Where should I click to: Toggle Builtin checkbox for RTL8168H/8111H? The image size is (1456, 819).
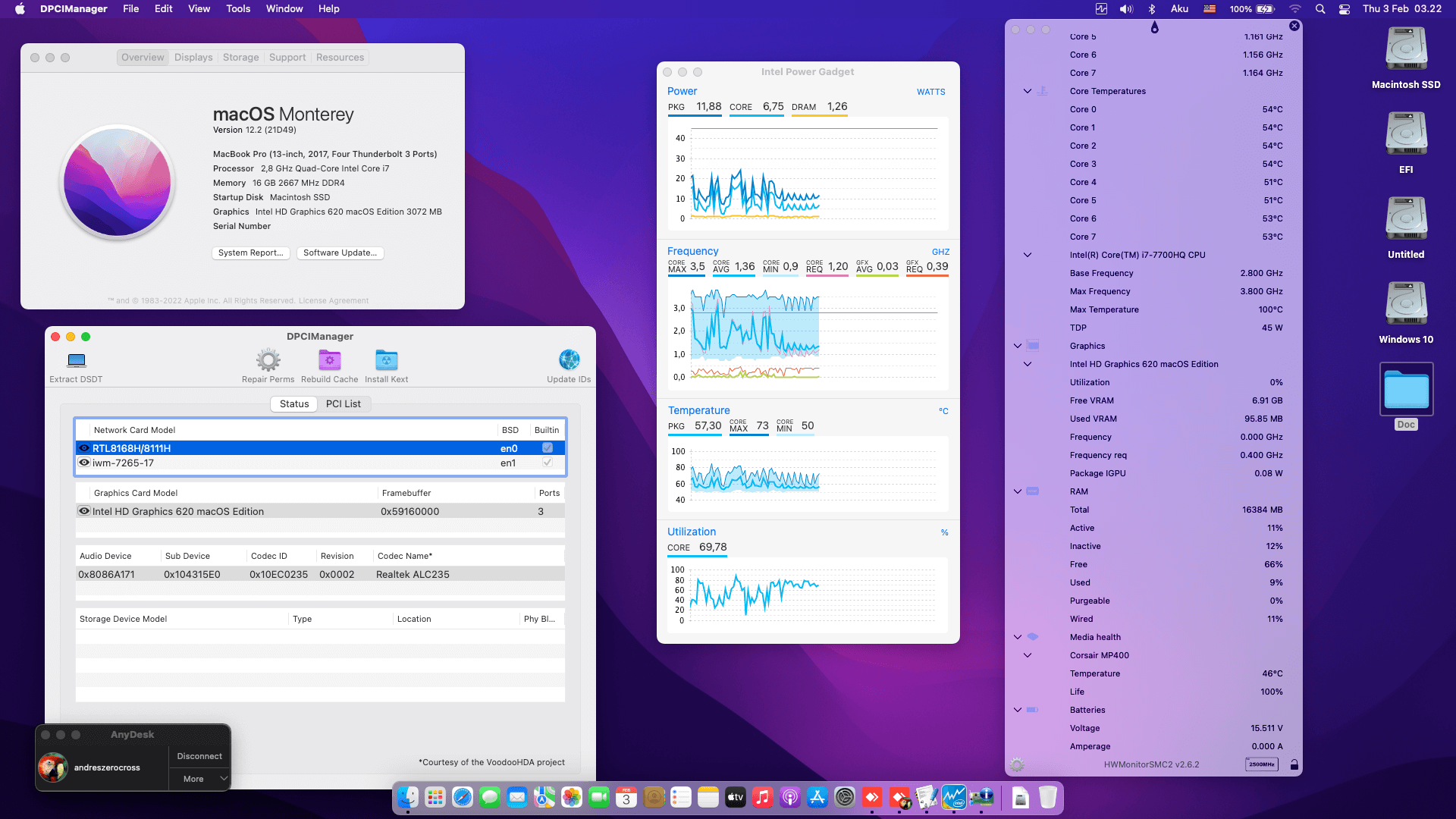pyautogui.click(x=548, y=448)
